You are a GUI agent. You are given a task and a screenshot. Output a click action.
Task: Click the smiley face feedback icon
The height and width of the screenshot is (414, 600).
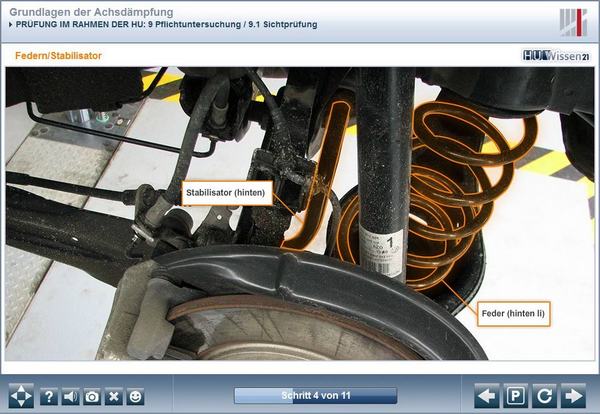[135, 397]
